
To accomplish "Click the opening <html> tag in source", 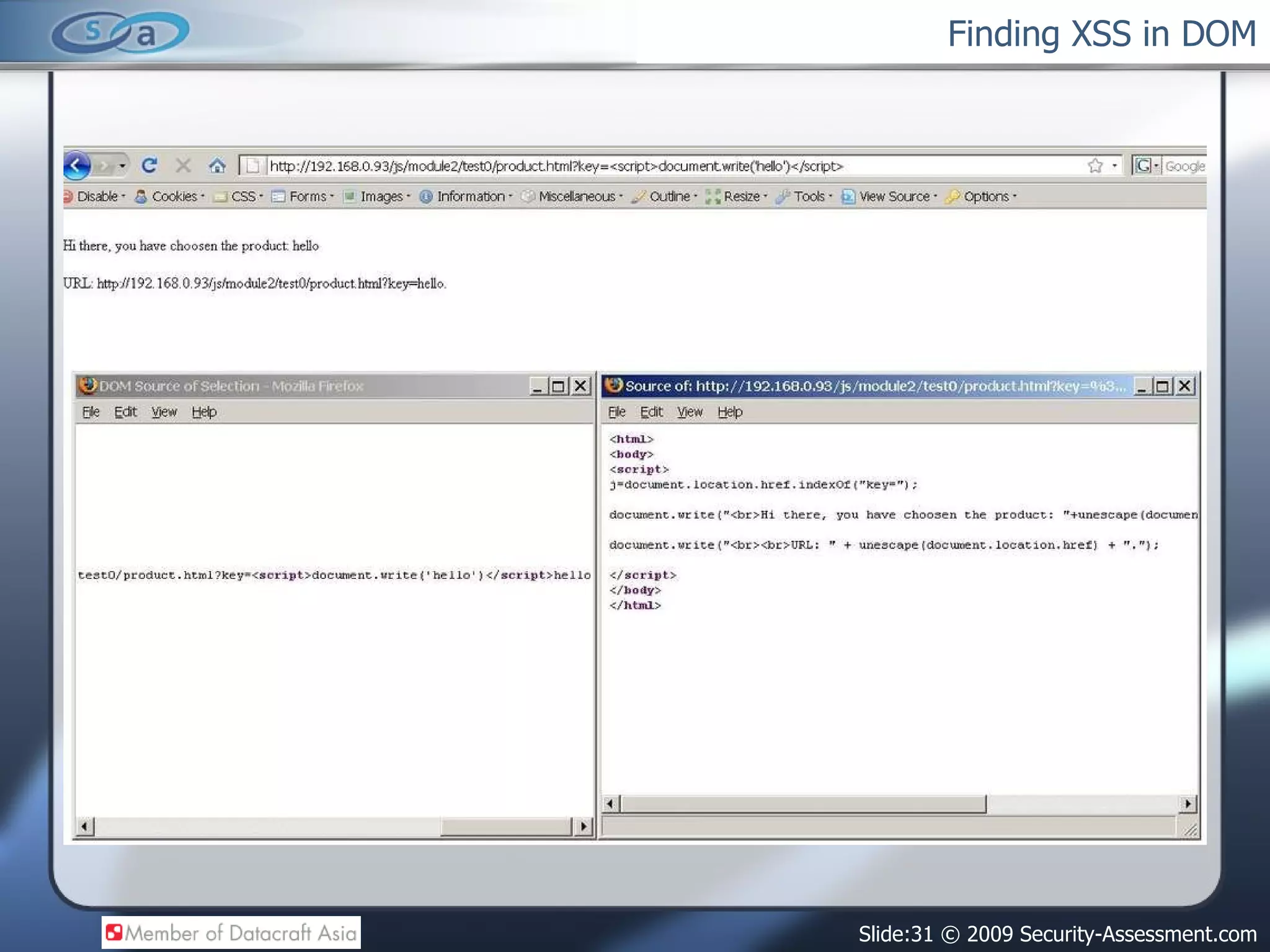I will coord(631,439).
